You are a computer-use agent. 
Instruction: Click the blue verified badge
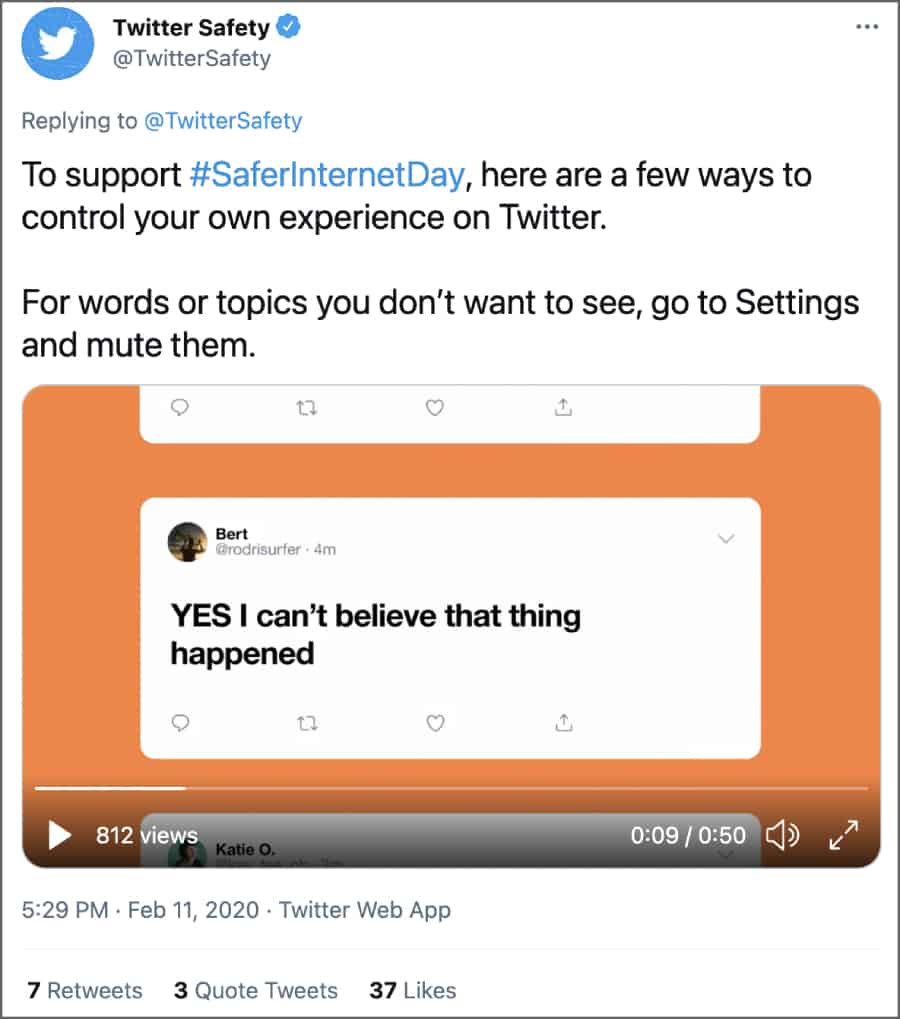[x=289, y=28]
